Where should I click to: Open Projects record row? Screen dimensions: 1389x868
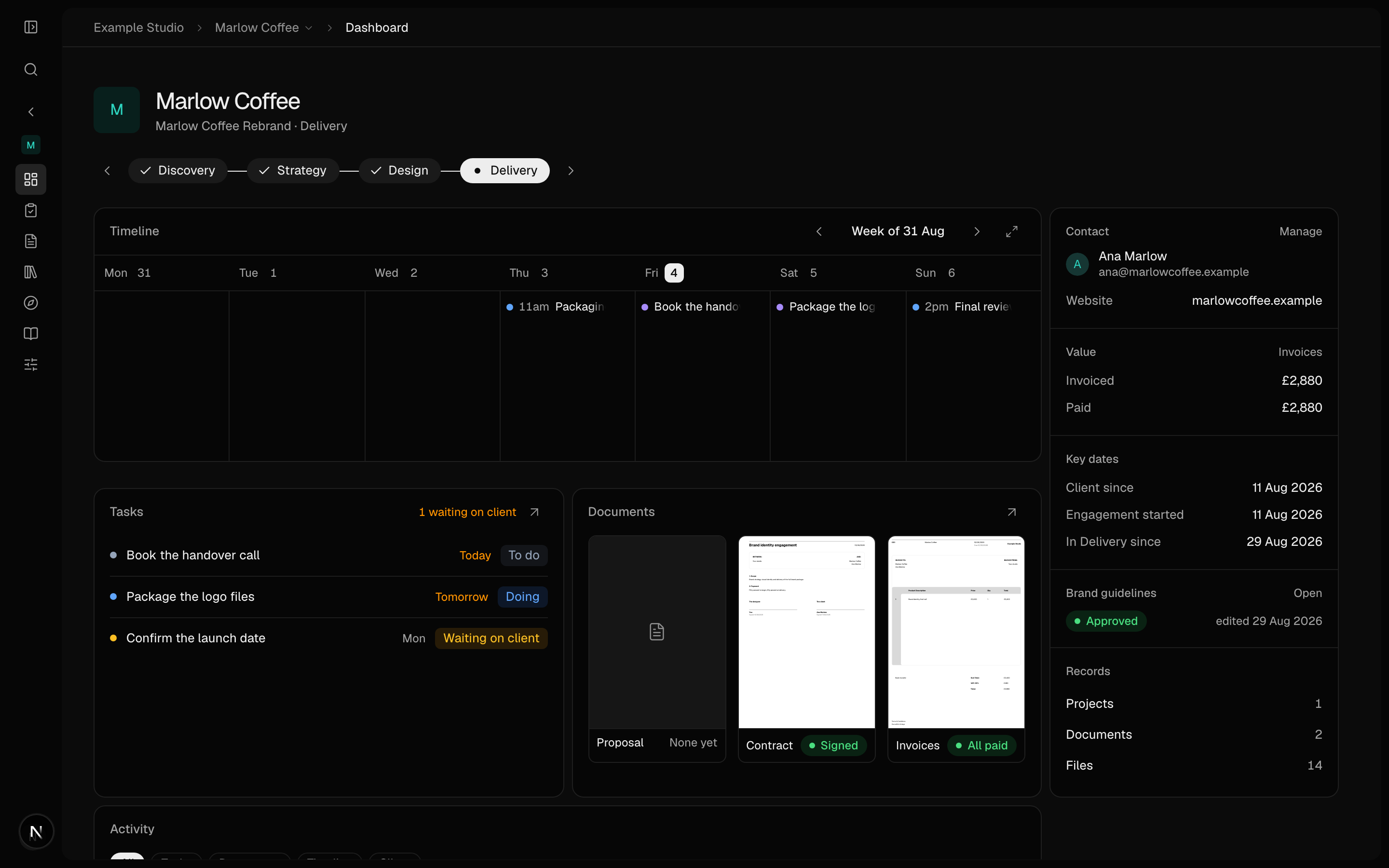pyautogui.click(x=1194, y=704)
